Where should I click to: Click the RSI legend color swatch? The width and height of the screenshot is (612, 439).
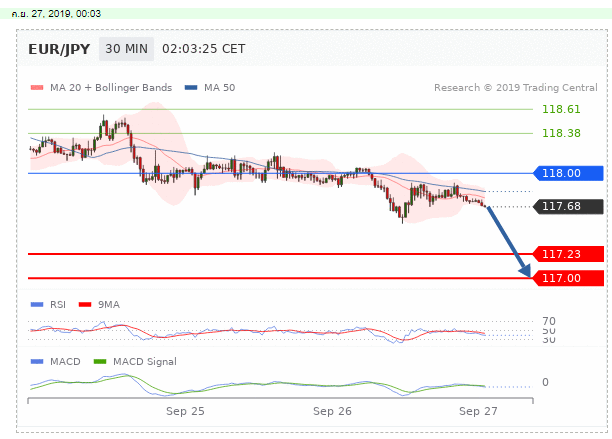(37, 304)
